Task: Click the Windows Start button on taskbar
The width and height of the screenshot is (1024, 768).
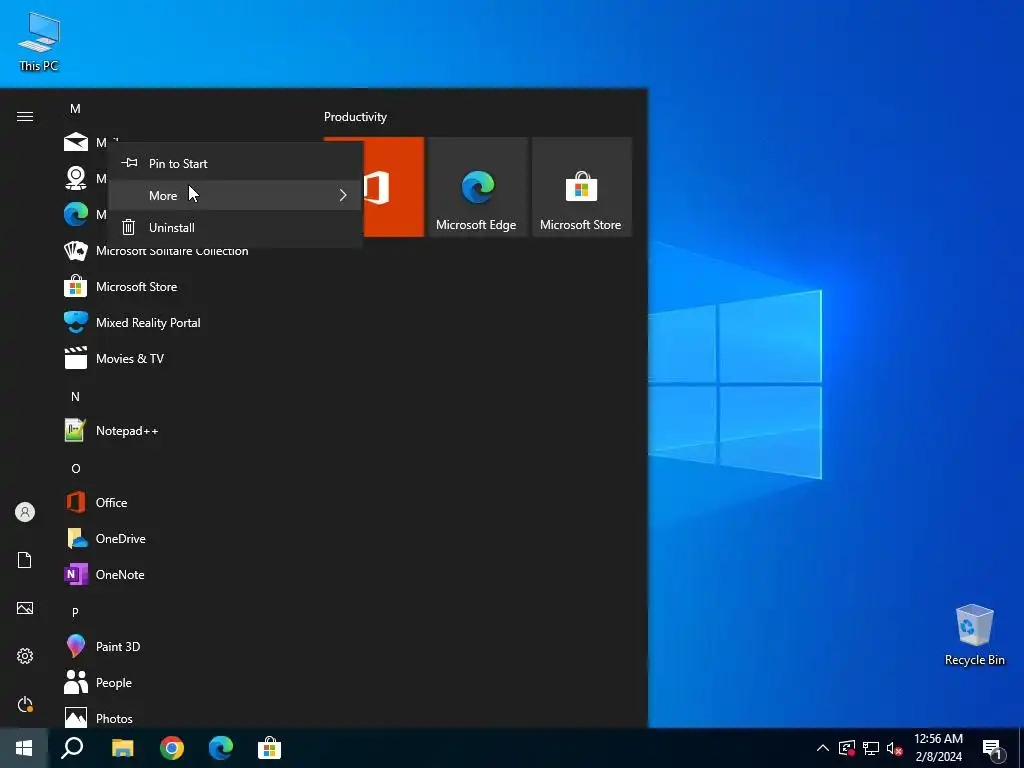Action: tap(24, 748)
